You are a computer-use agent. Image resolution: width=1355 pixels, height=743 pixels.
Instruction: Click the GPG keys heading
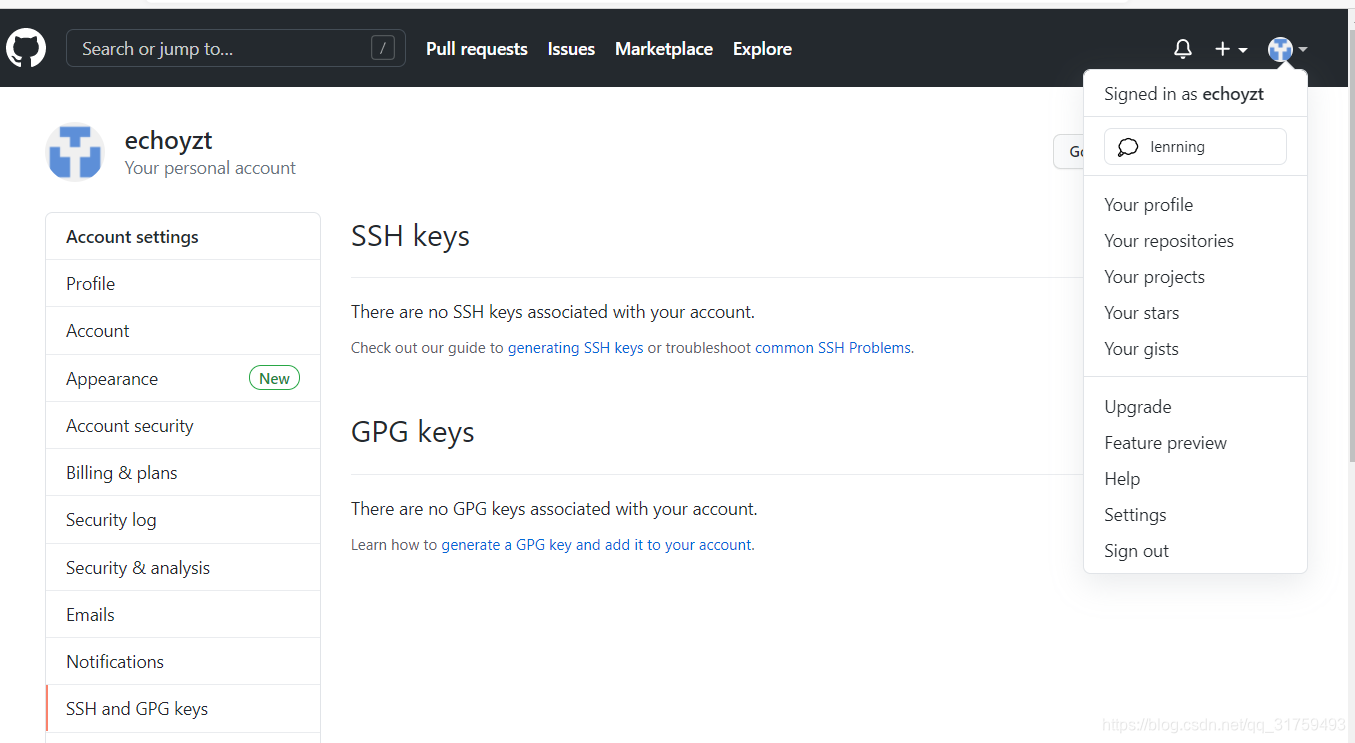pyautogui.click(x=412, y=432)
